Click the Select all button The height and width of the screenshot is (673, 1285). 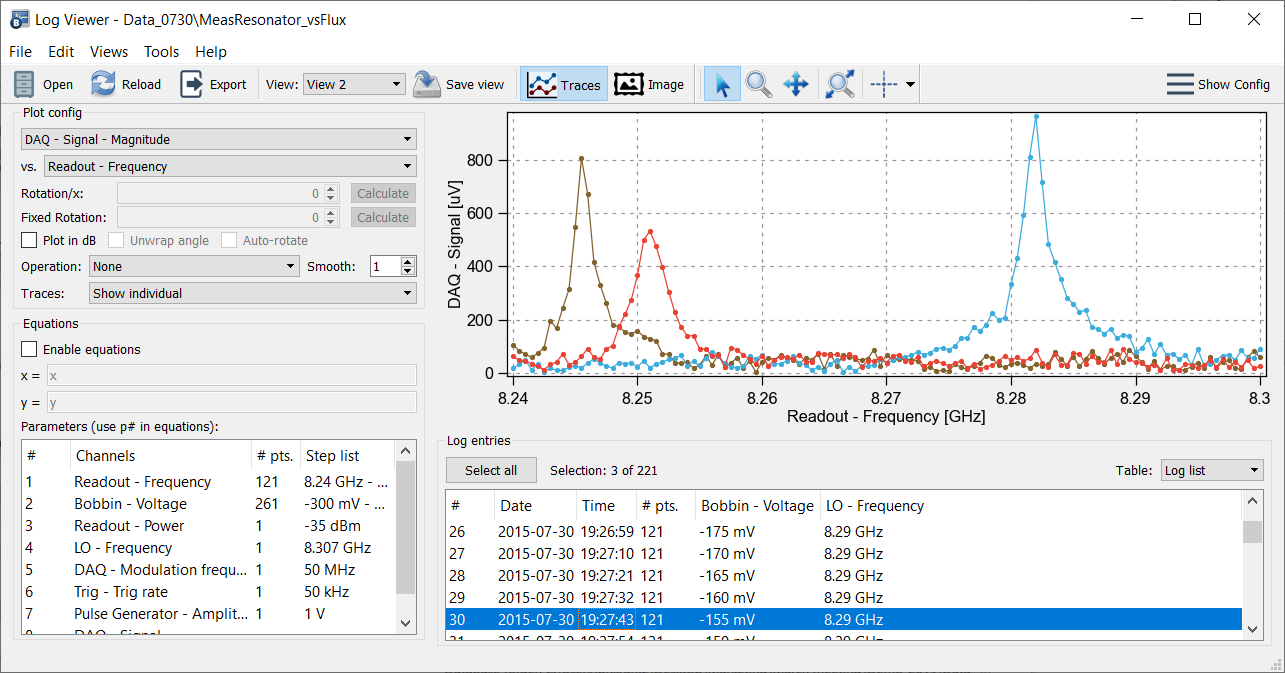tap(492, 471)
